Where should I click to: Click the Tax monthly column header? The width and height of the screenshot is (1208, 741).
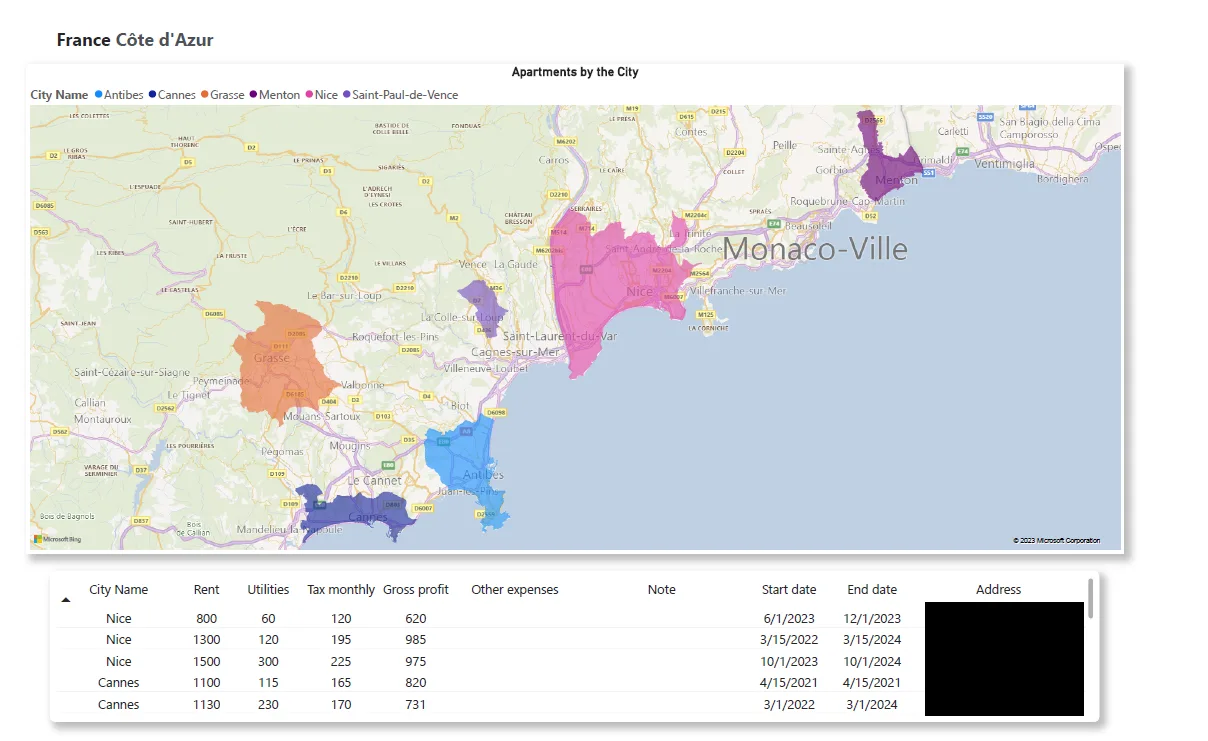tap(341, 590)
